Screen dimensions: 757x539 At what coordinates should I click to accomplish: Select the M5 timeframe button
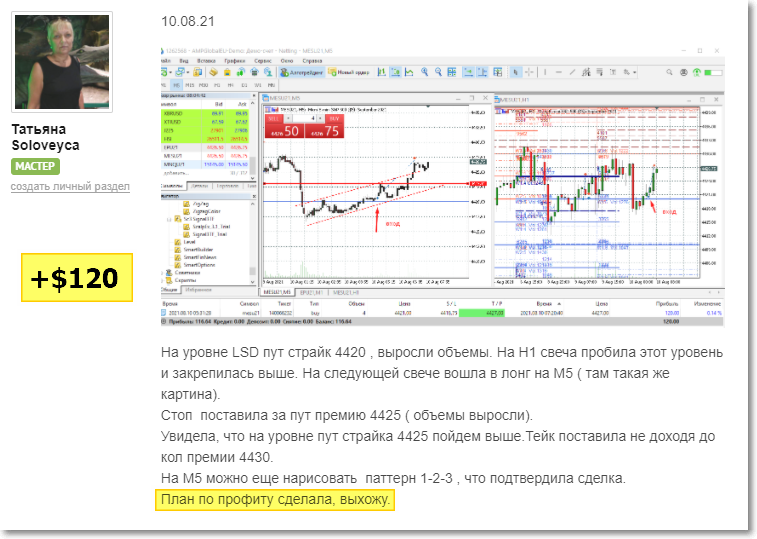pyautogui.click(x=177, y=85)
